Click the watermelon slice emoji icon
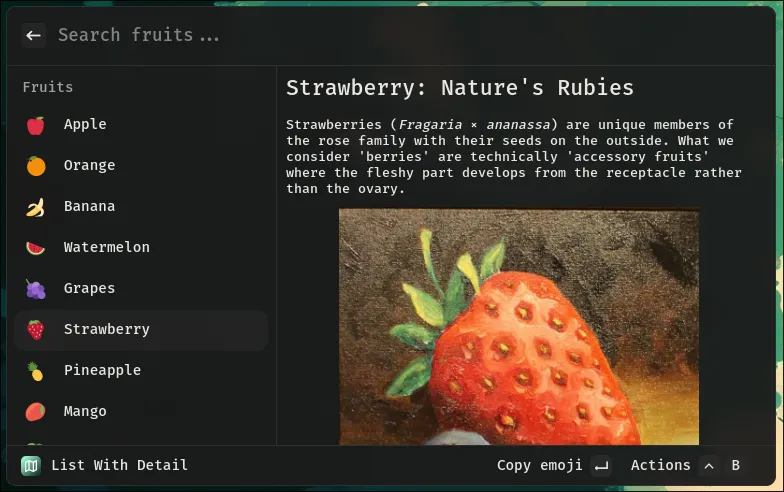 (36, 248)
